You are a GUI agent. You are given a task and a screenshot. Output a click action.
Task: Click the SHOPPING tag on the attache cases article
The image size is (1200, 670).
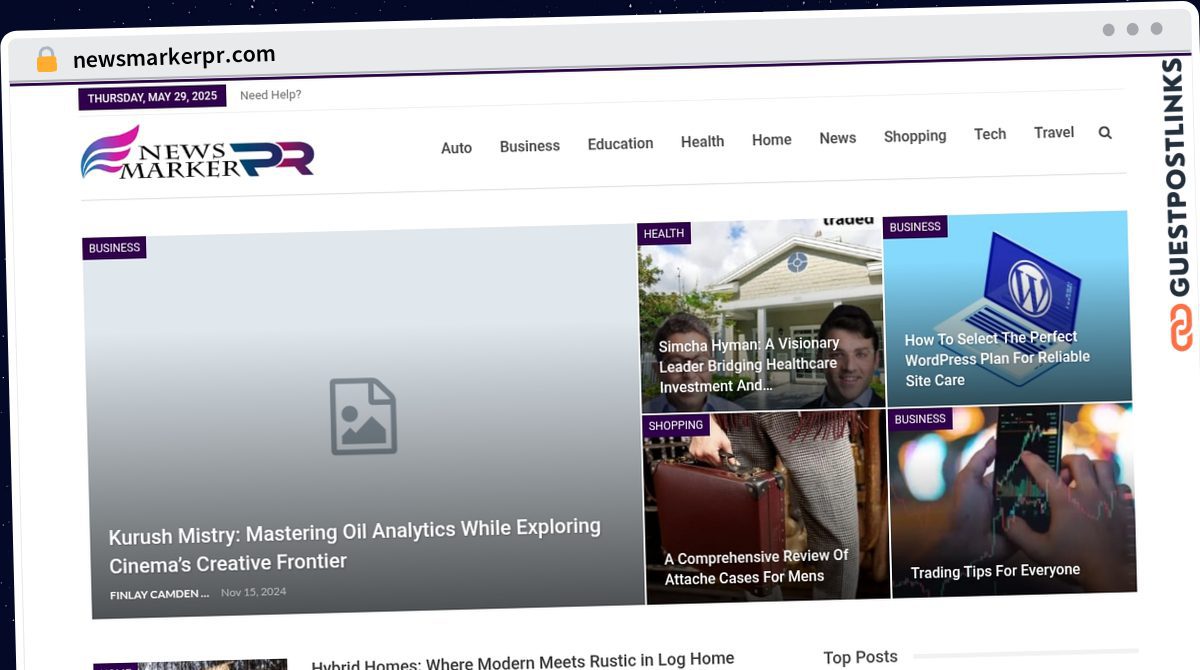(676, 425)
